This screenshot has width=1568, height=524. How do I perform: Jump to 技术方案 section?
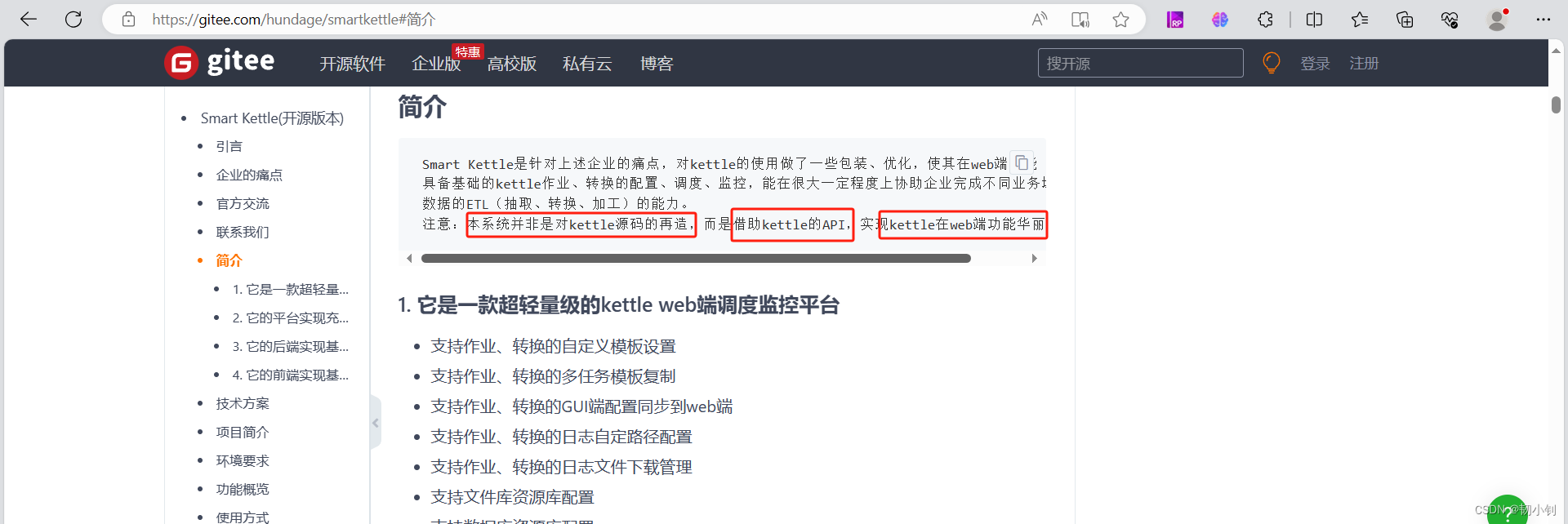click(243, 403)
